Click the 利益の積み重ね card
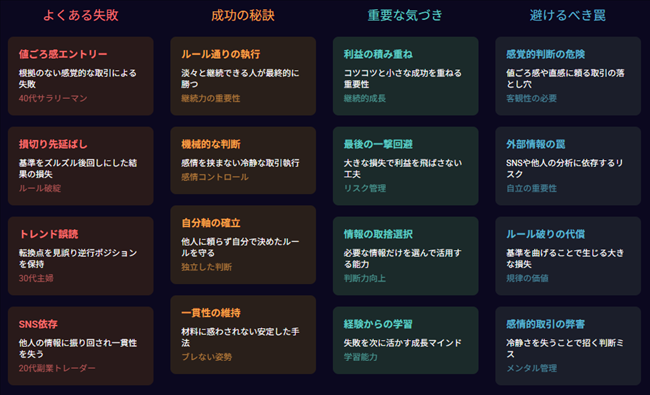650x395 pixels. pos(405,76)
